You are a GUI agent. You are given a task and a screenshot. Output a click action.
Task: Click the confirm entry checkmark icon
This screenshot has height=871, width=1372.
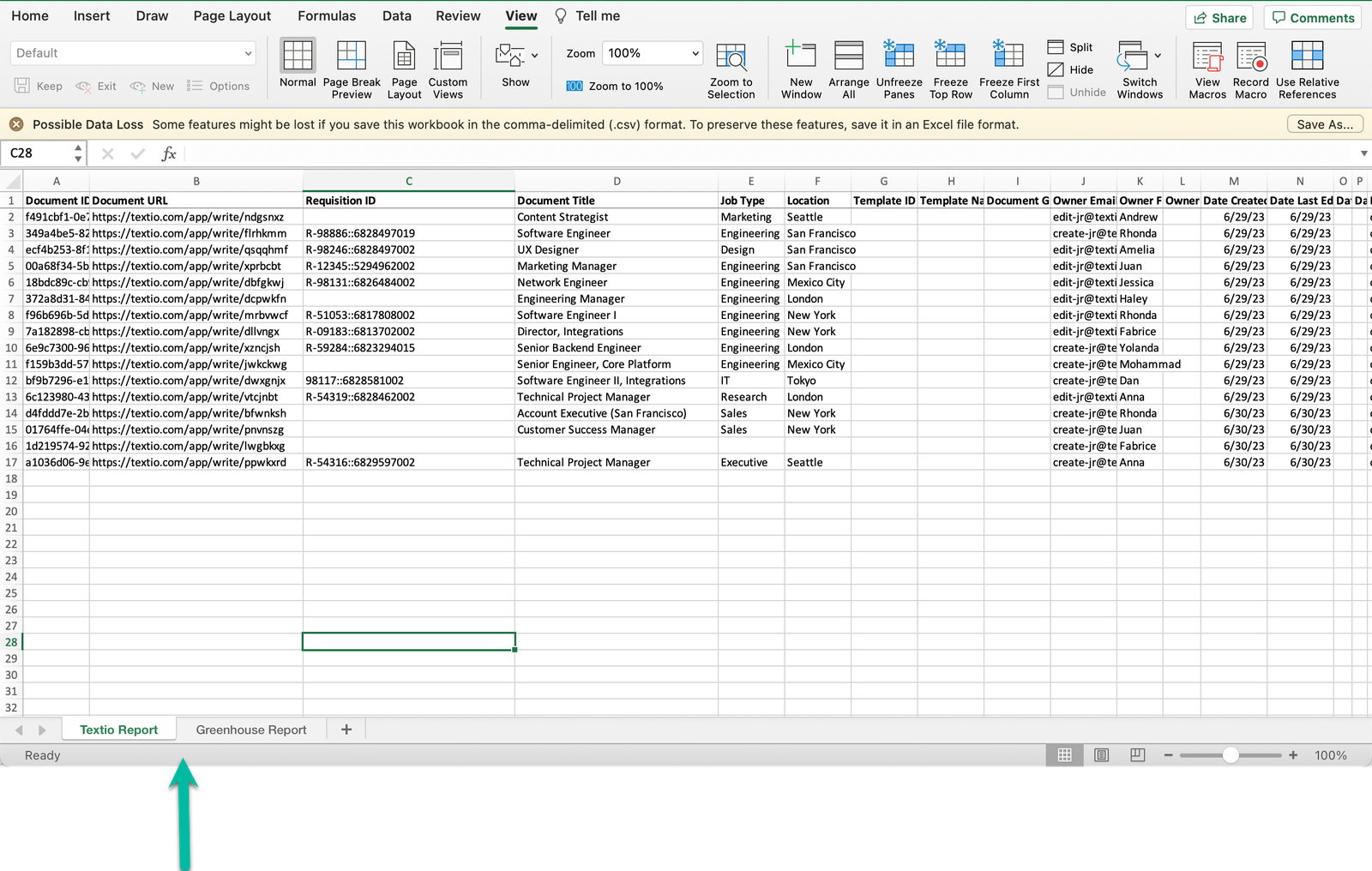click(137, 153)
